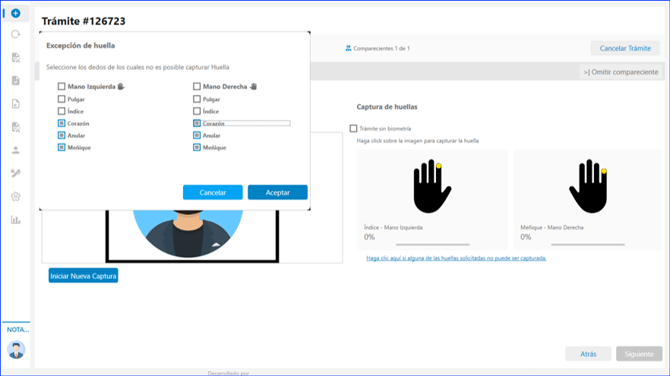Viewport: 670px width, 376px height.
Task: Click Cancelar Trámite button
Action: (x=625, y=48)
